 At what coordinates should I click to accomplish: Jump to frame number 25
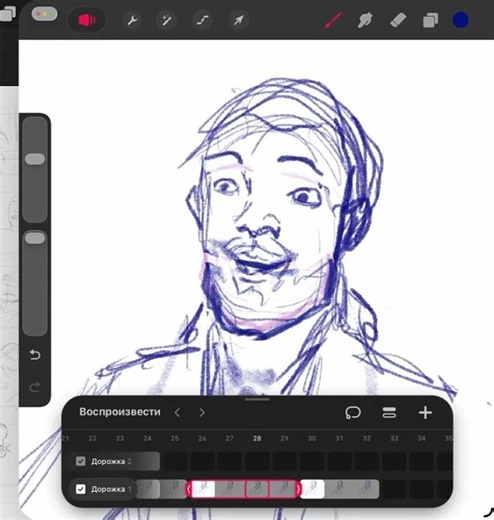pyautogui.click(x=175, y=438)
